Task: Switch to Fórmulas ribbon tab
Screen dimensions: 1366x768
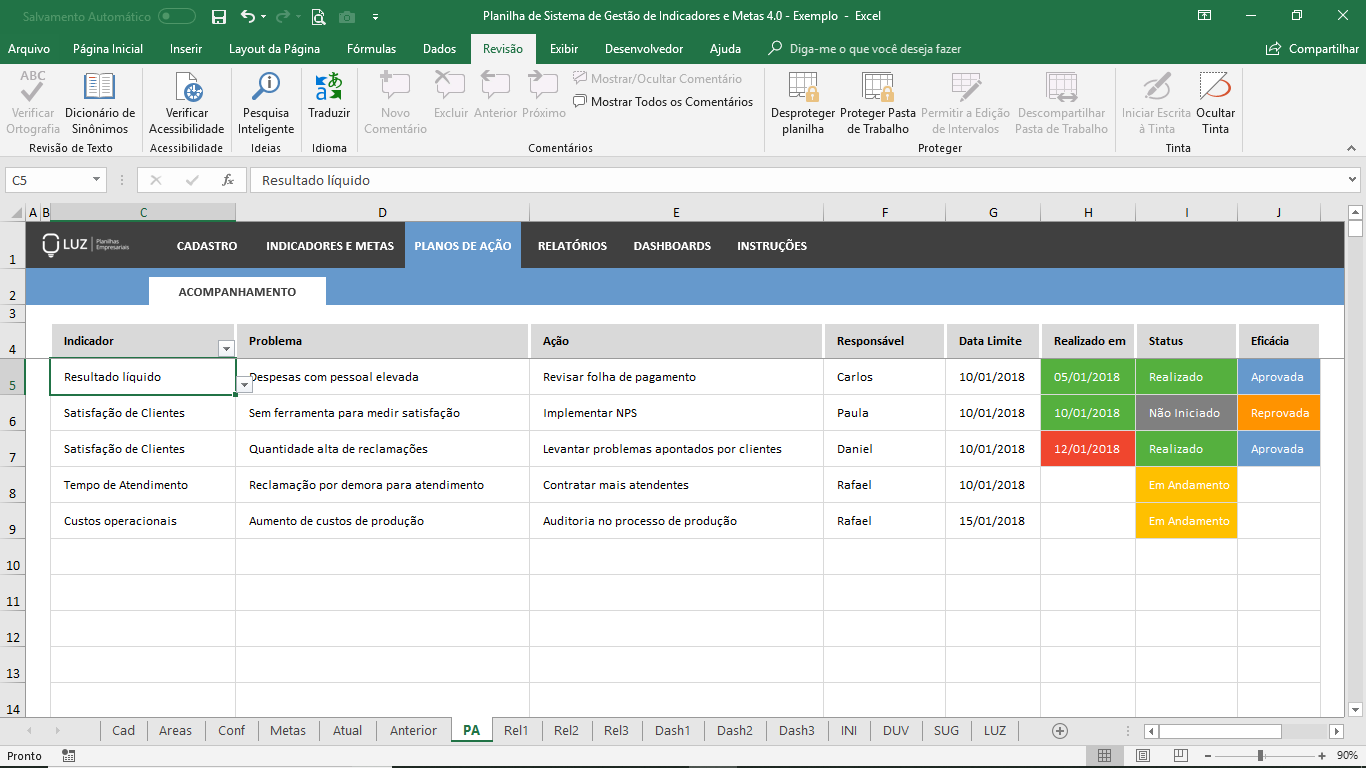Action: coord(371,49)
